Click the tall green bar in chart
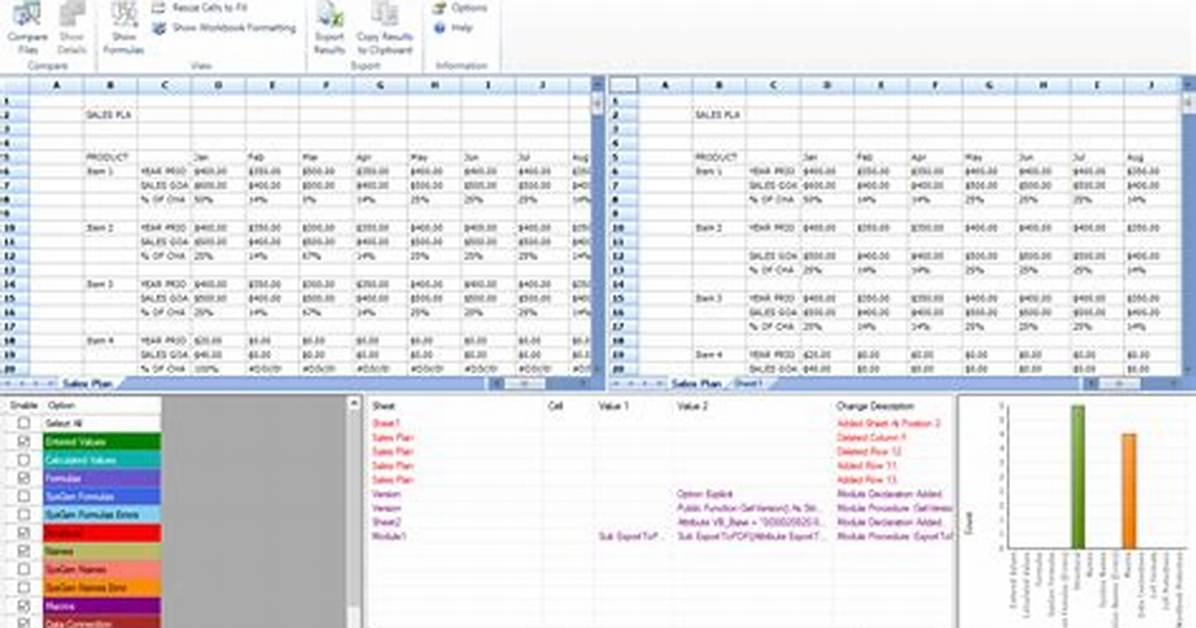 click(1077, 477)
